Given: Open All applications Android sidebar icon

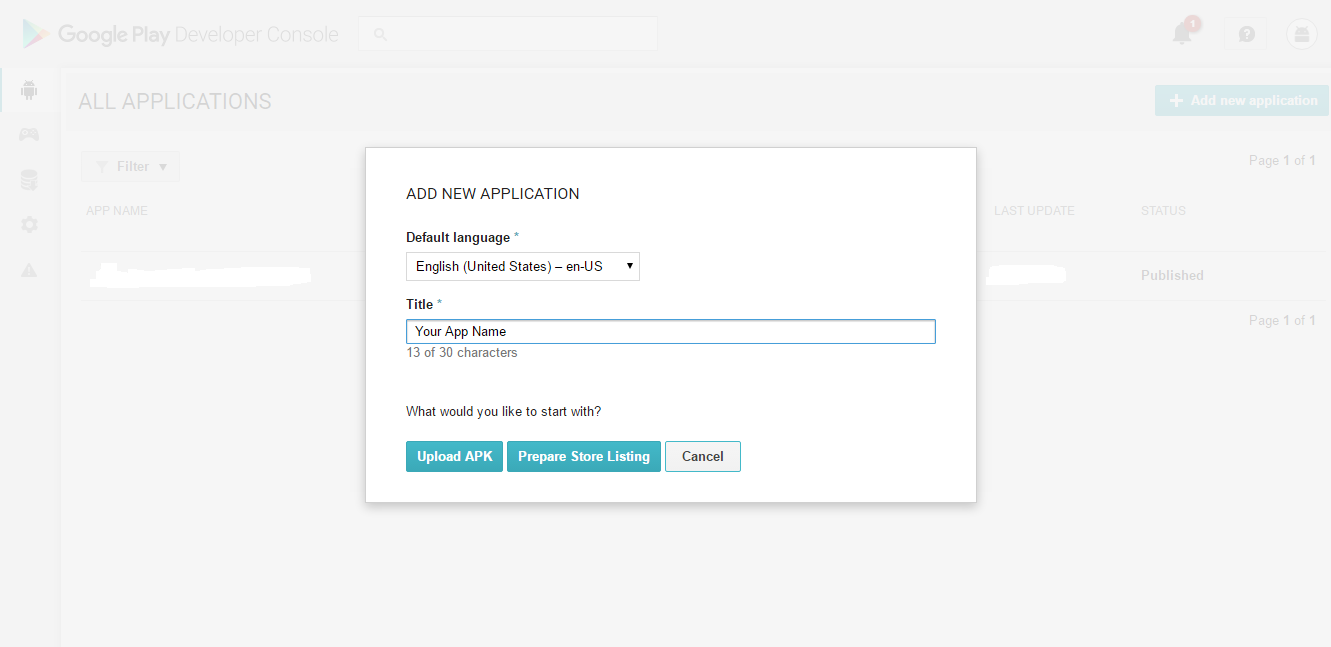Looking at the screenshot, I should [29, 91].
